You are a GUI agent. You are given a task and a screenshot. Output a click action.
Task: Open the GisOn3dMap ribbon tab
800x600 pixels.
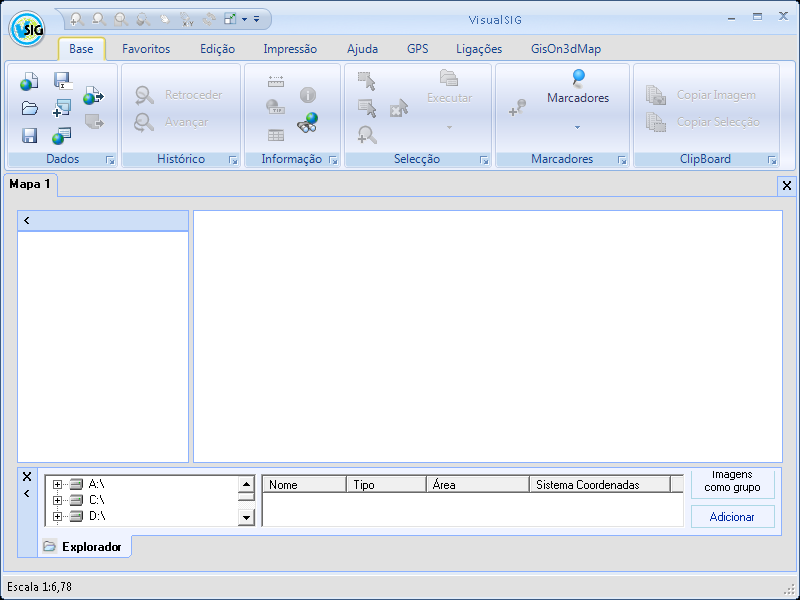566,49
